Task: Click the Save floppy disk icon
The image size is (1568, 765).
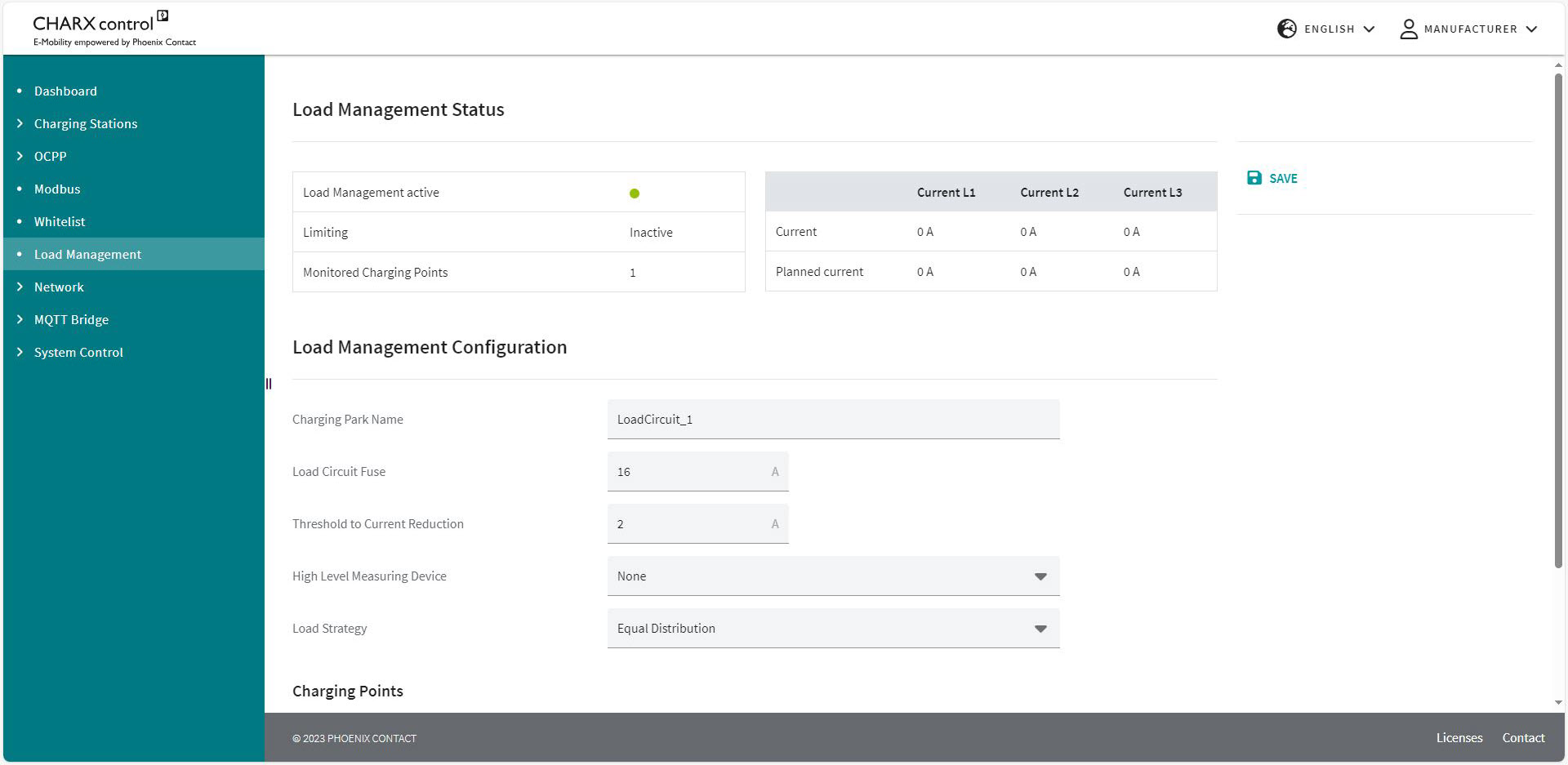Action: pos(1254,178)
